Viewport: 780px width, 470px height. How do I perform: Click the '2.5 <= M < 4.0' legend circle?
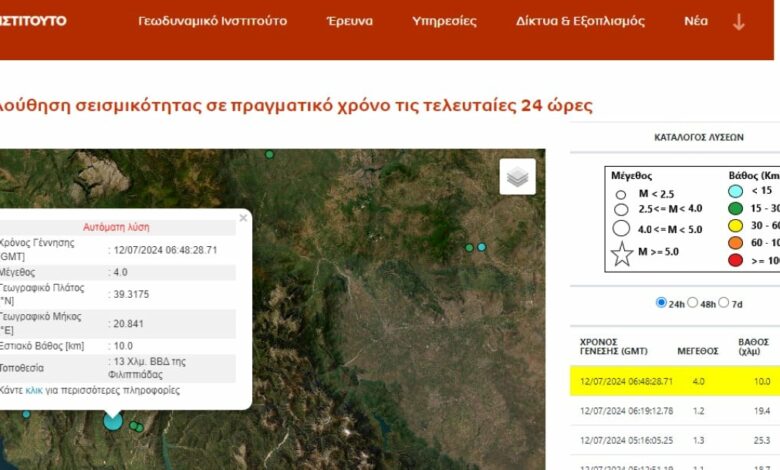point(621,209)
